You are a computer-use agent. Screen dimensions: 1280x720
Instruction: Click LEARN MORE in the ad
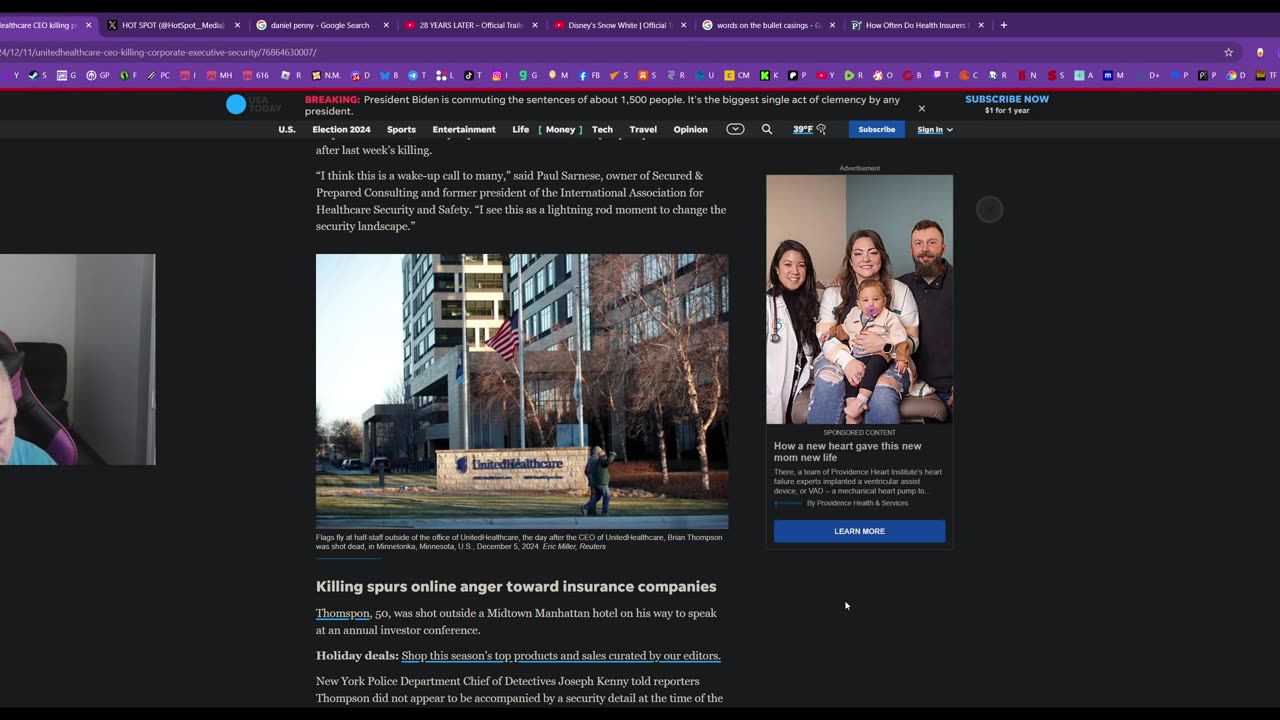coord(859,531)
